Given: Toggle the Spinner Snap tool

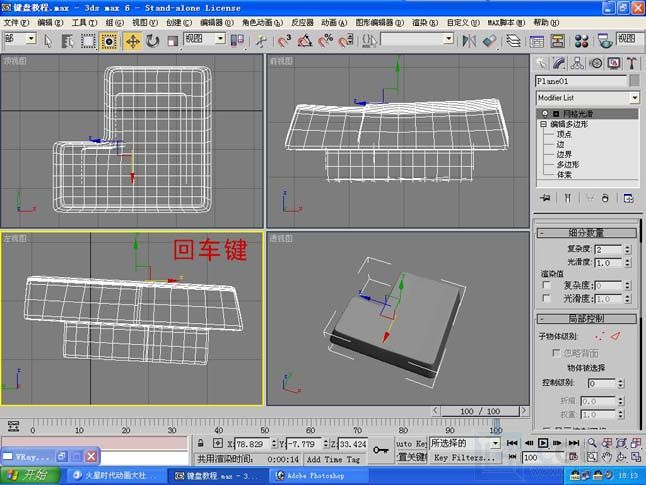Looking at the screenshot, I should click(346, 41).
